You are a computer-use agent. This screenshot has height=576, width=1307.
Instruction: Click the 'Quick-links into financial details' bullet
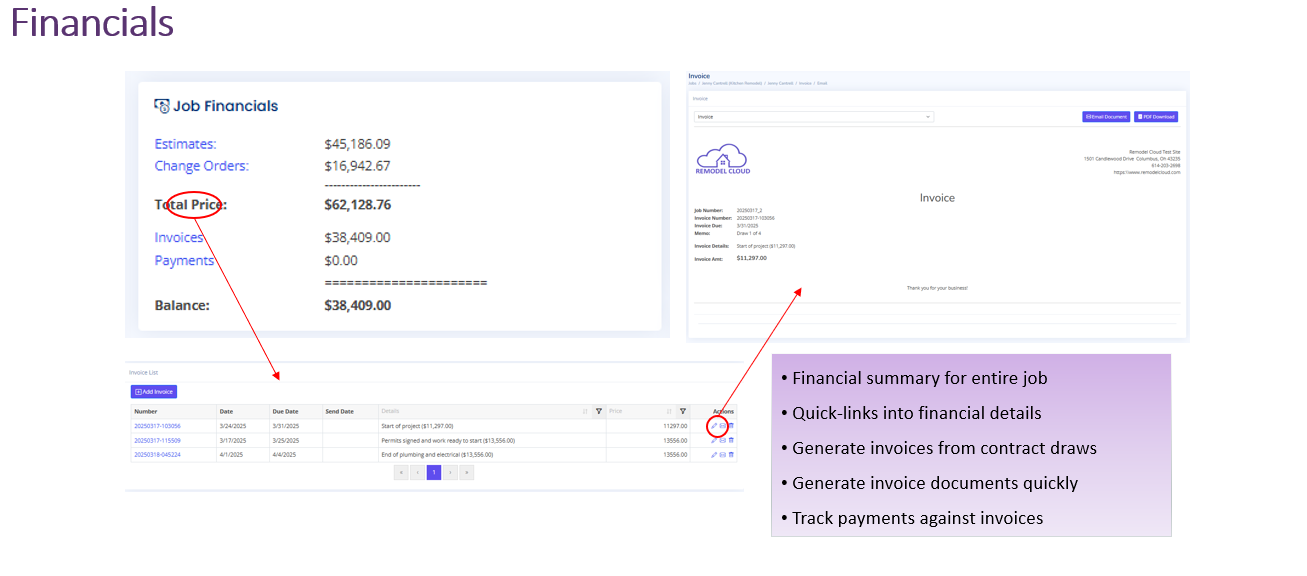click(916, 413)
